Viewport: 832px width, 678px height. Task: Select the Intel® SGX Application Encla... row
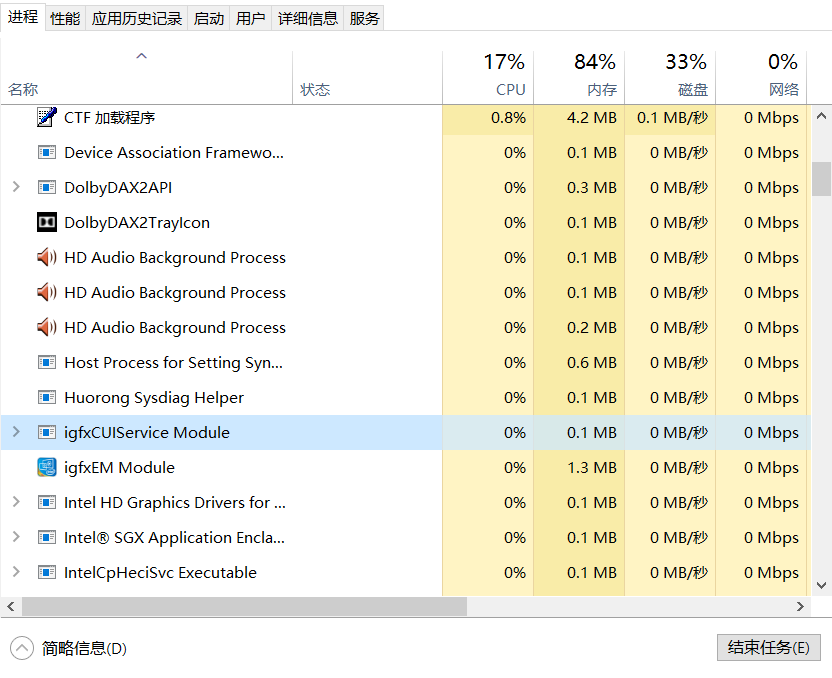click(406, 538)
